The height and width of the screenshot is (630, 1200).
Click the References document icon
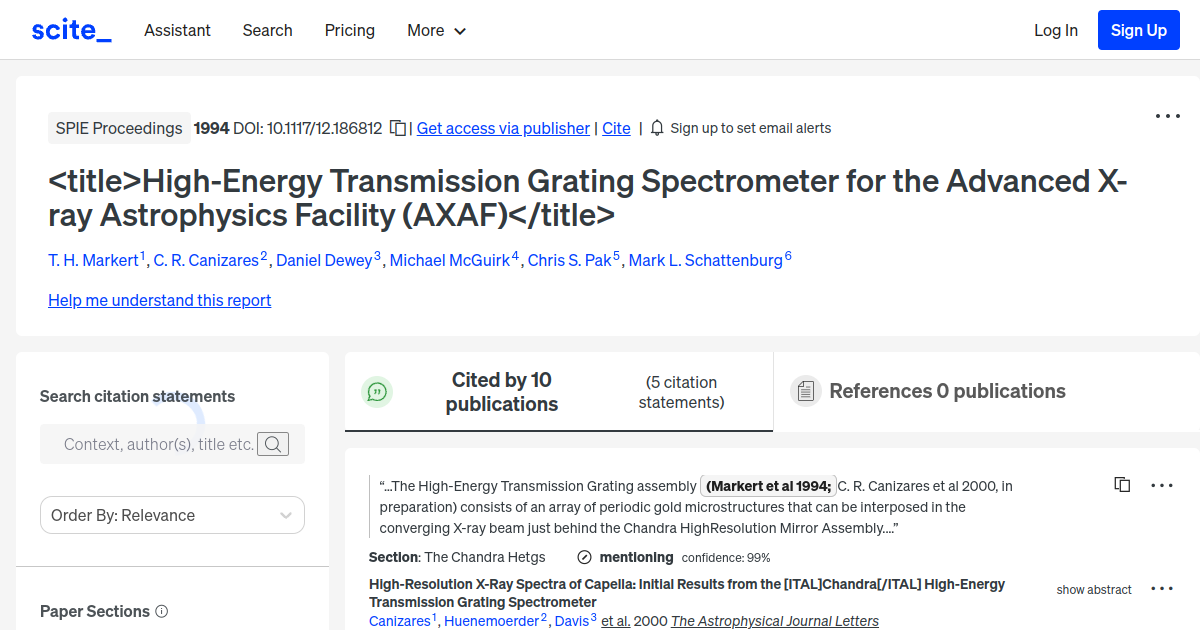pos(805,391)
